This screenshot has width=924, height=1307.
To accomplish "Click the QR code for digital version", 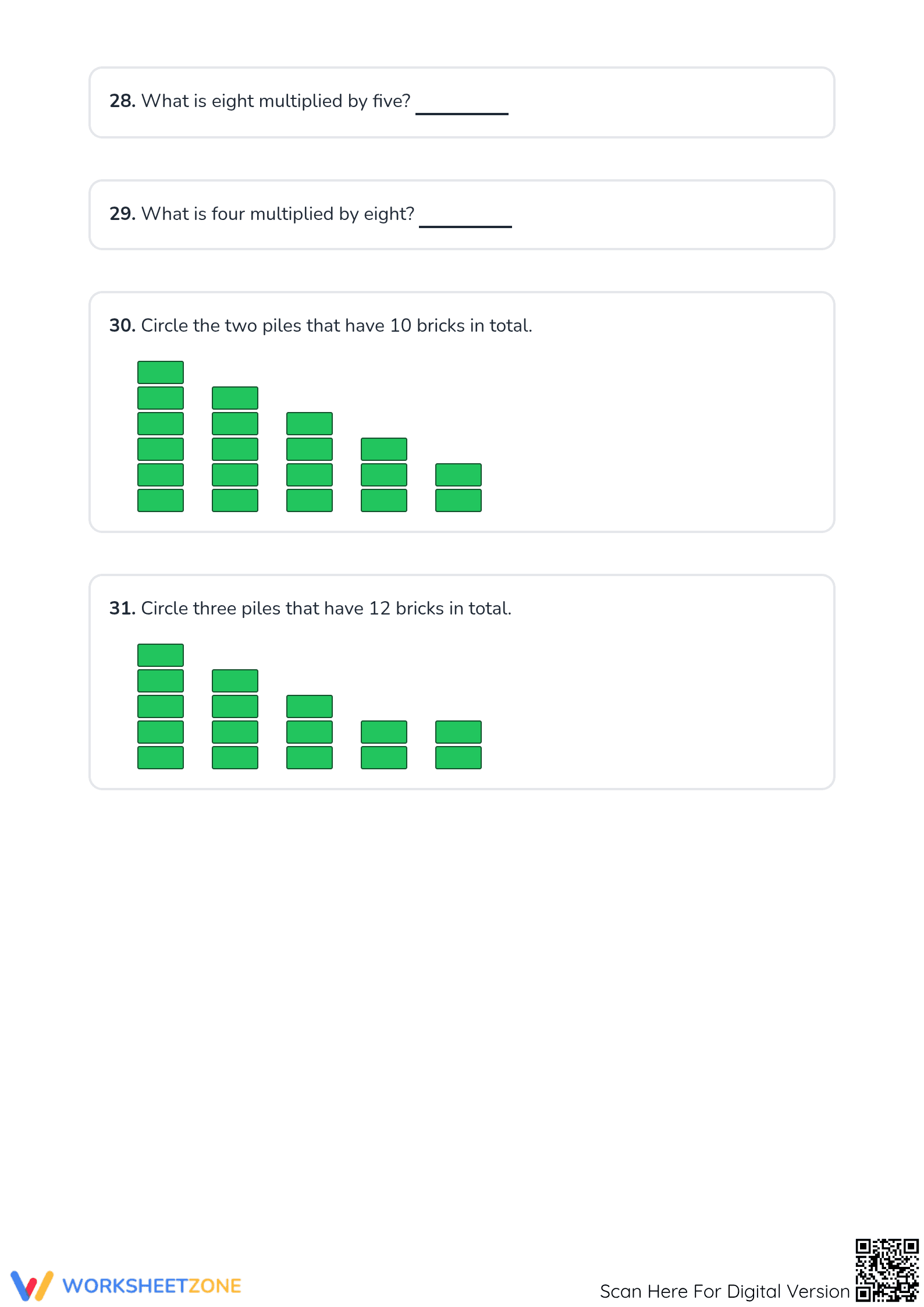I will 887,1270.
